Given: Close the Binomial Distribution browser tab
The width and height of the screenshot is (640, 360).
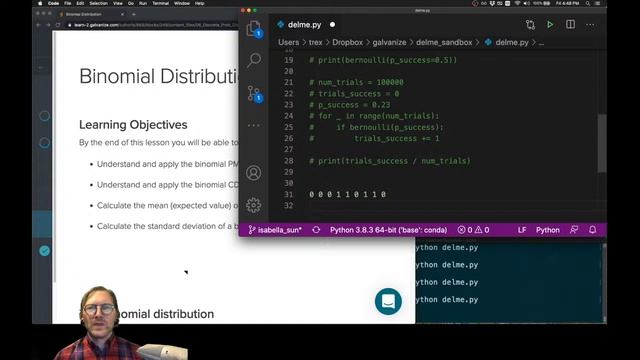Looking at the screenshot, I should (122, 14).
